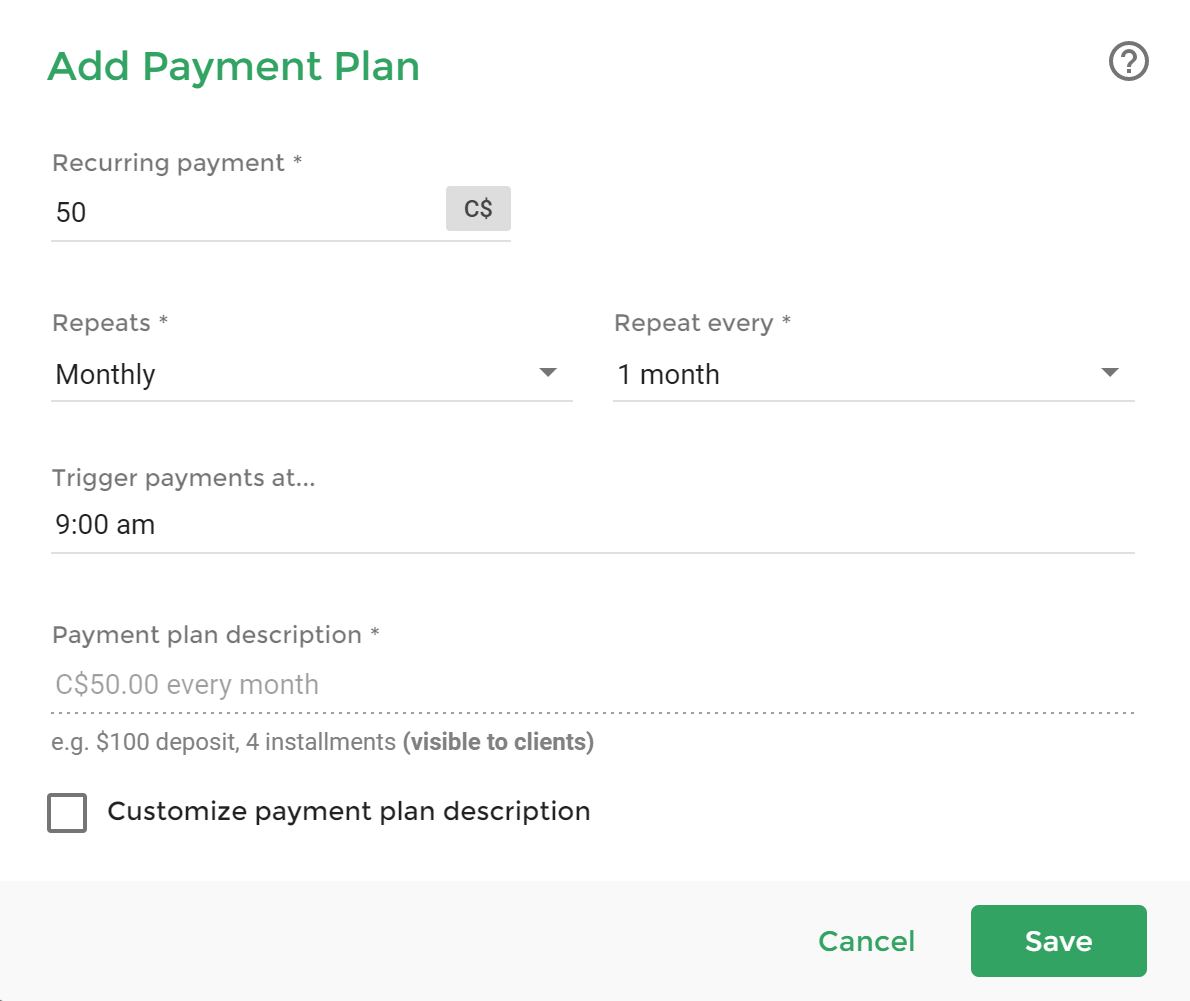Click the Payment plan description label
Image resolution: width=1190 pixels, height=1001 pixels.
click(215, 635)
